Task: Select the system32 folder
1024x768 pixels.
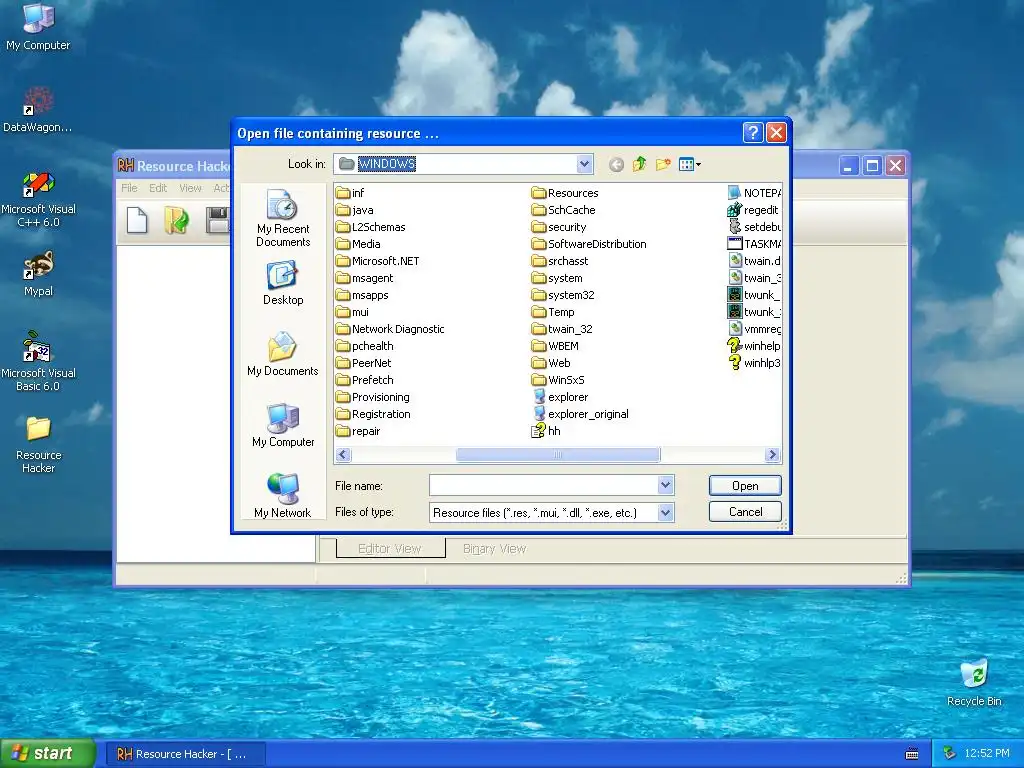Action: tap(563, 295)
